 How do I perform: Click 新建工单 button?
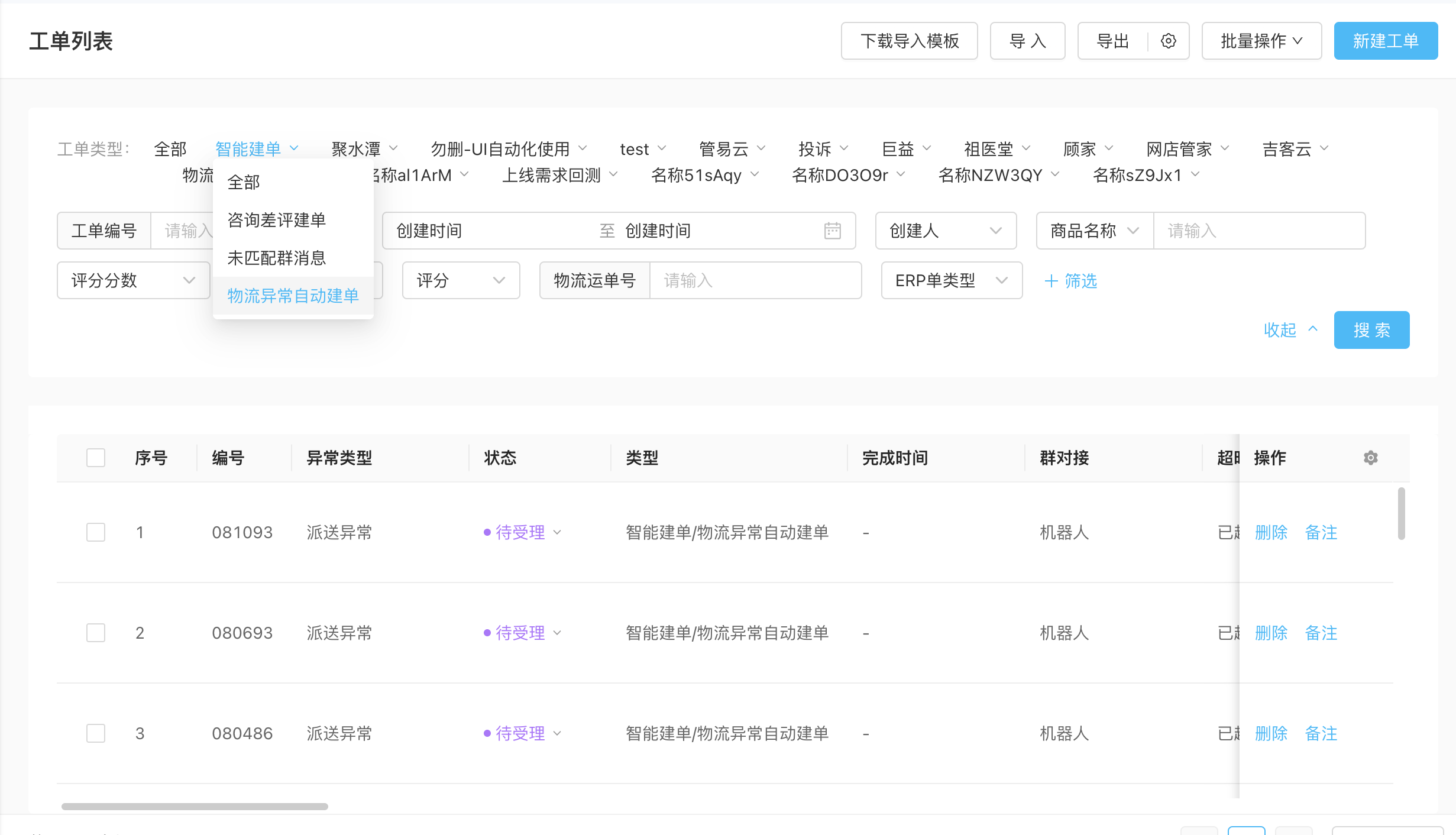click(x=1386, y=41)
